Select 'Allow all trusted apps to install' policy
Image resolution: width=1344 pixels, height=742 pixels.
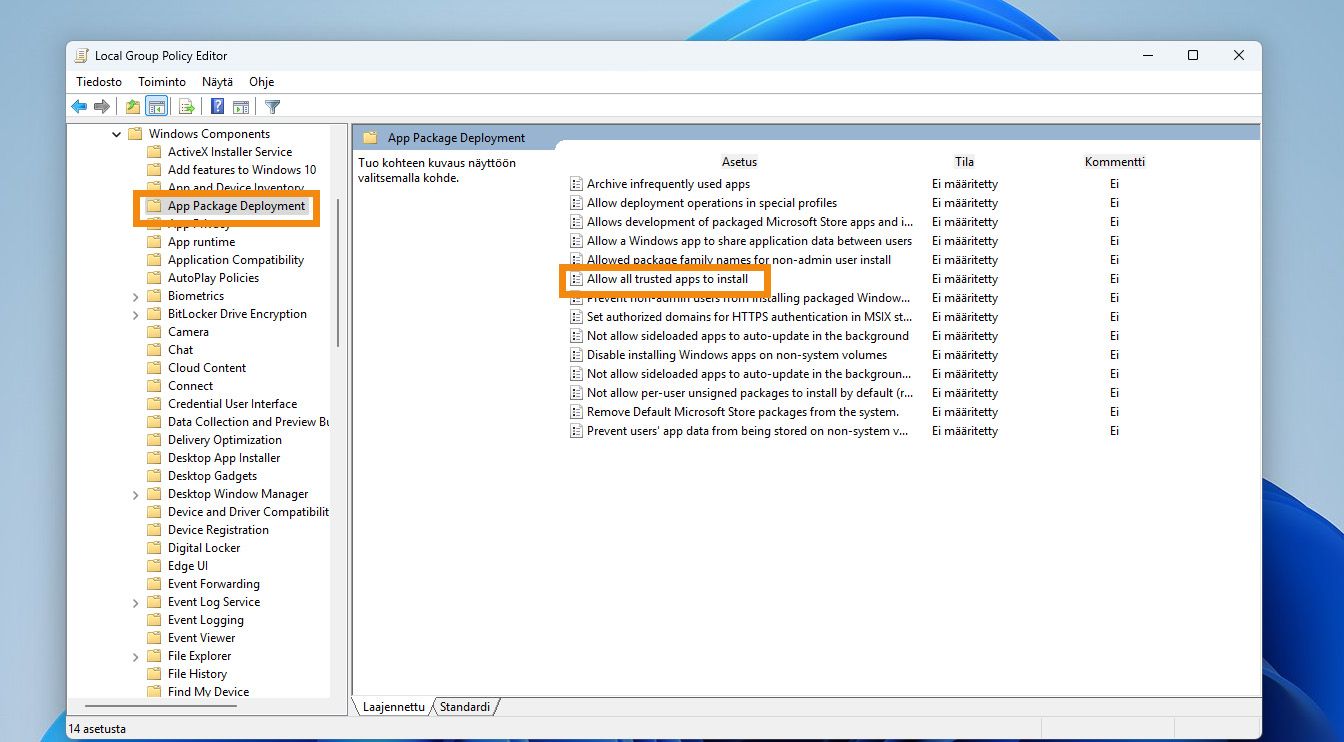pos(667,279)
